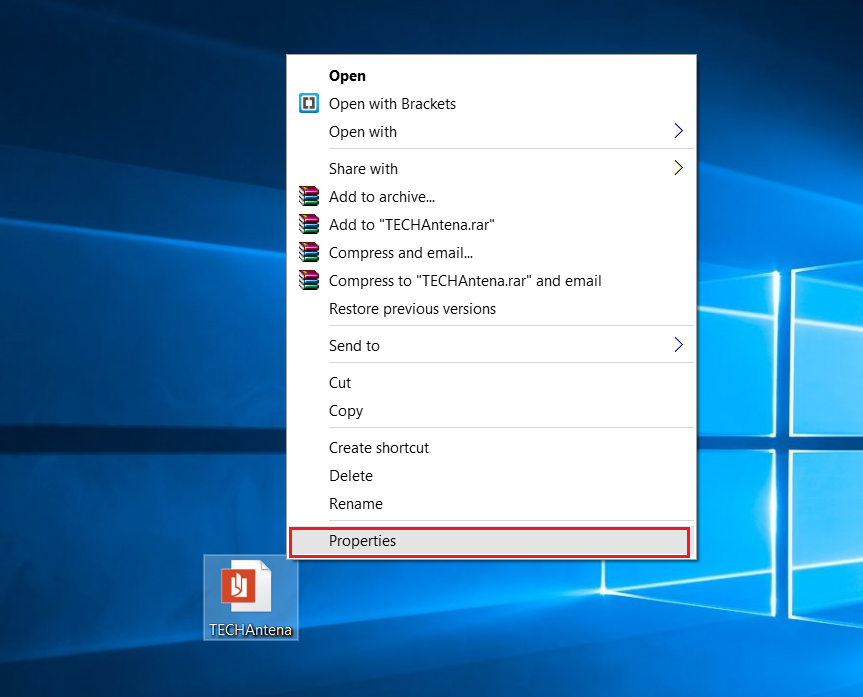Select Open with Brackets menu entry
Viewport: 863px width, 697px height.
[491, 104]
